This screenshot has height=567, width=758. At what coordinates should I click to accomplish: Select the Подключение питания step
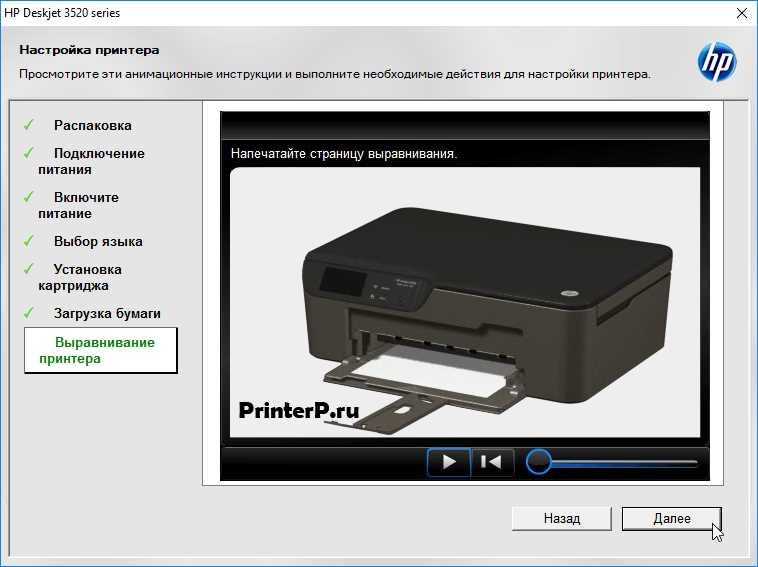(98, 161)
